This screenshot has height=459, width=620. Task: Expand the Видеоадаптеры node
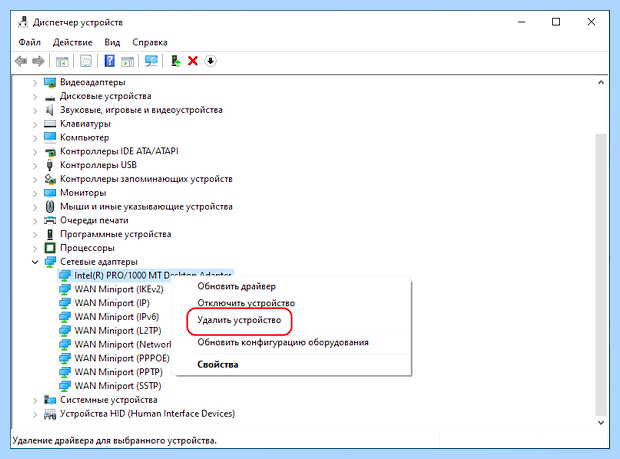click(x=35, y=83)
